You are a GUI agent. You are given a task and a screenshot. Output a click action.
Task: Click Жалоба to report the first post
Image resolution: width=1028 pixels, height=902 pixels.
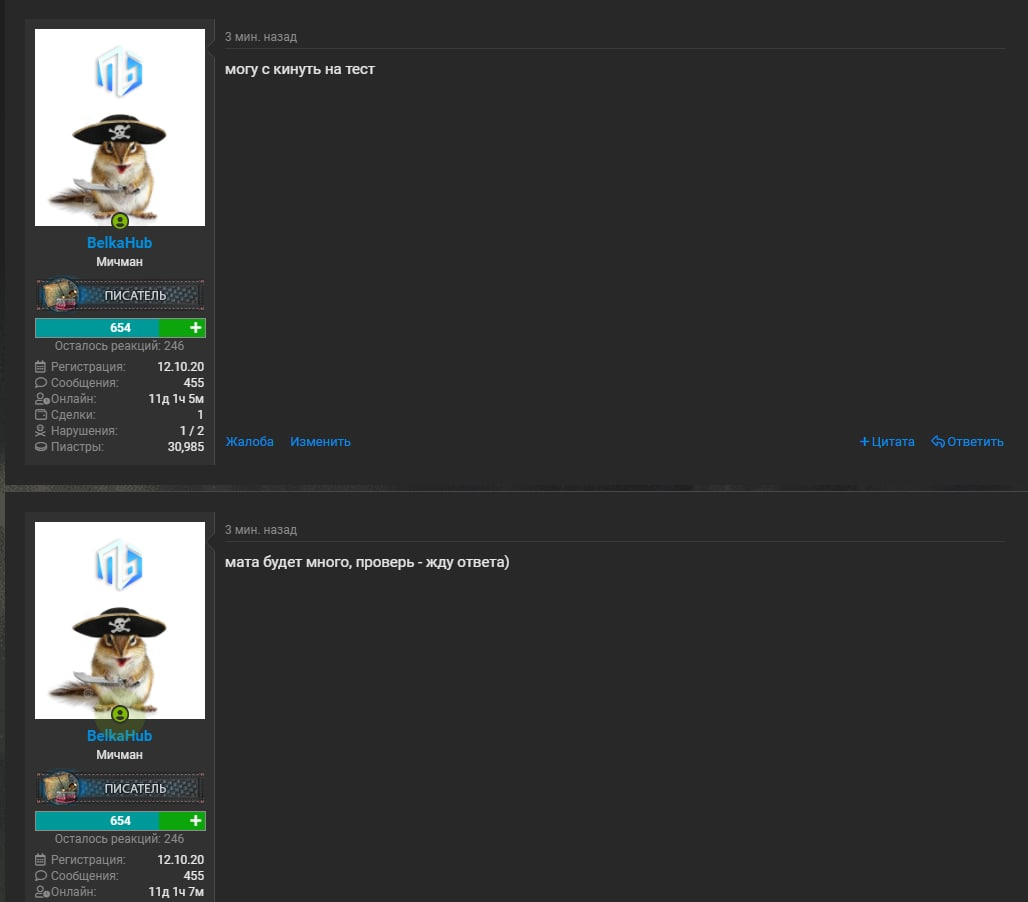click(x=250, y=442)
